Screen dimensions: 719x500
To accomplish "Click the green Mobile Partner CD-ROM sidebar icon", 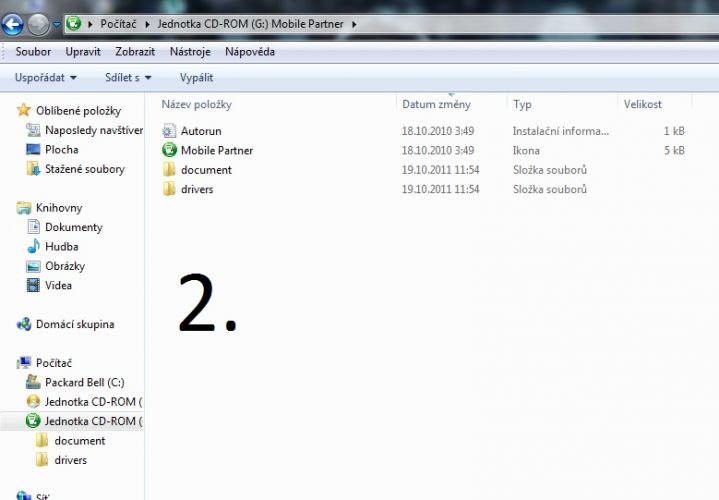I will 33,421.
